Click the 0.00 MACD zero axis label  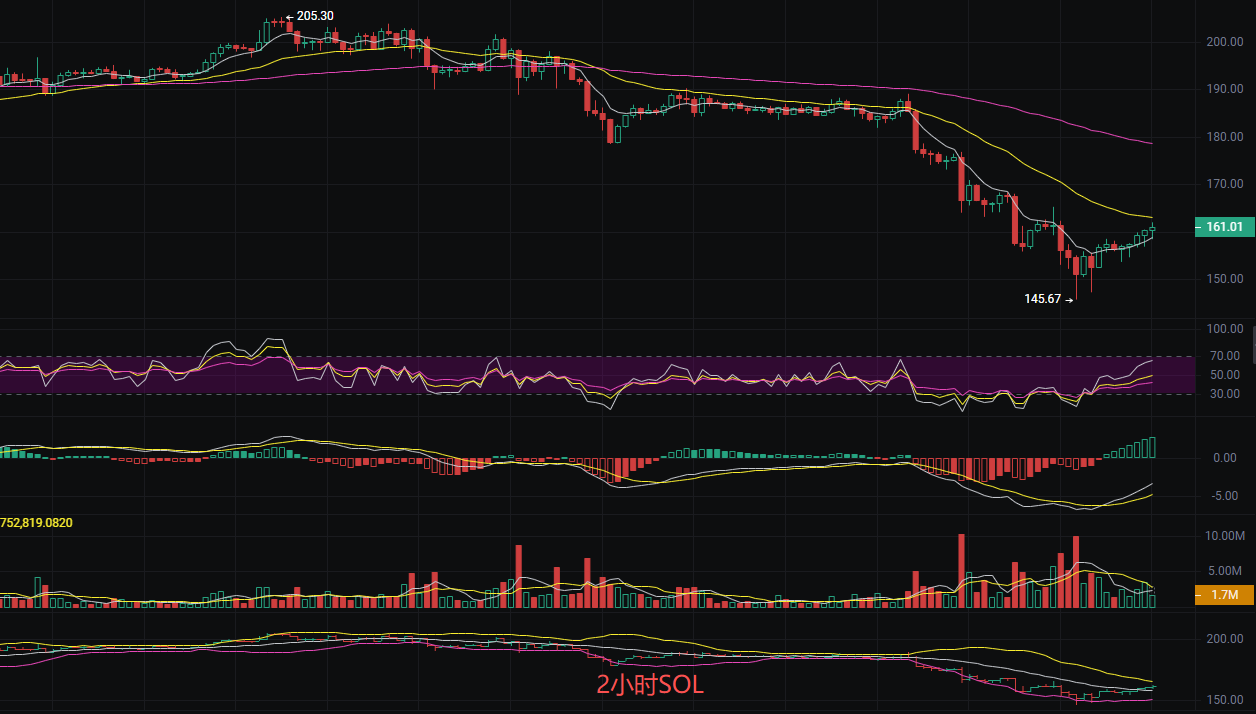pos(1224,458)
